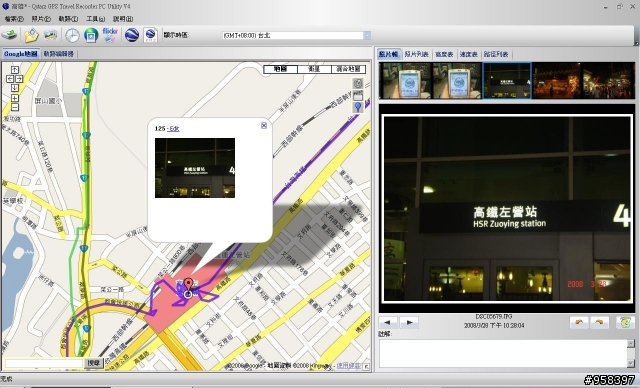Click the Google Earth KMZ file icon

tap(151, 35)
